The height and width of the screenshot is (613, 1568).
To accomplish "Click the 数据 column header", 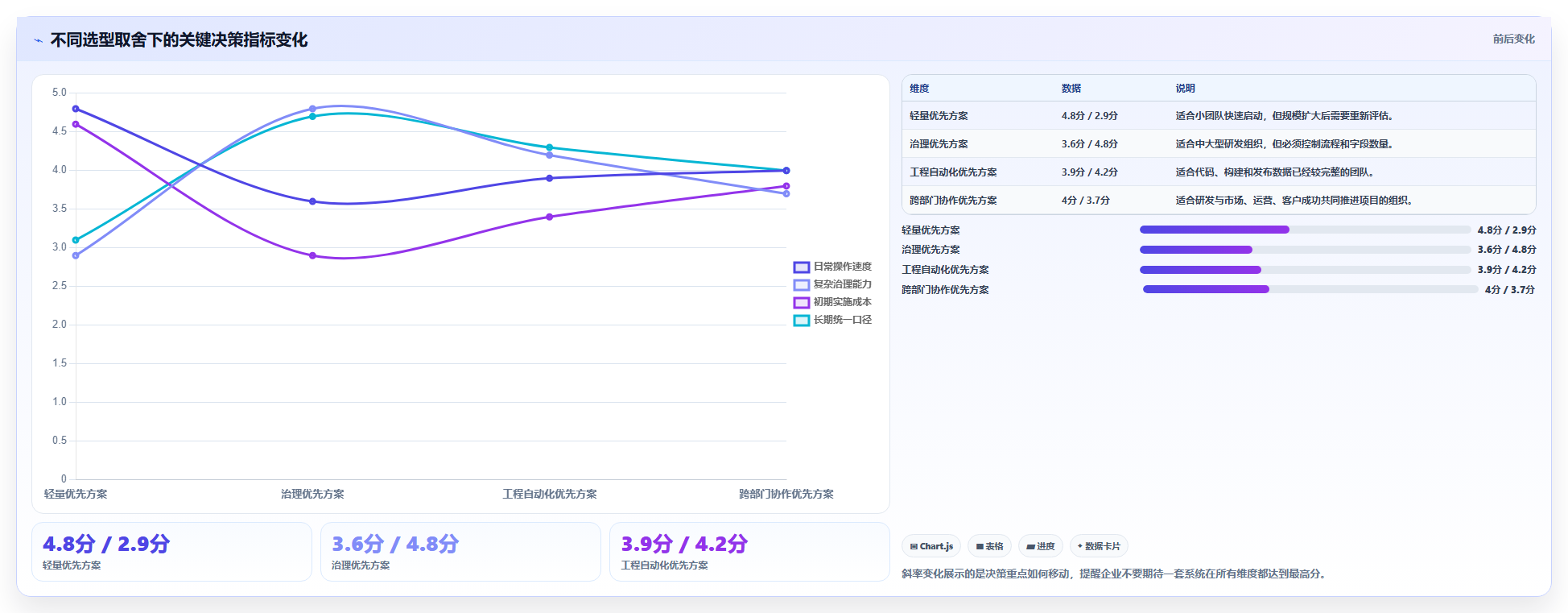I will pyautogui.click(x=1071, y=89).
